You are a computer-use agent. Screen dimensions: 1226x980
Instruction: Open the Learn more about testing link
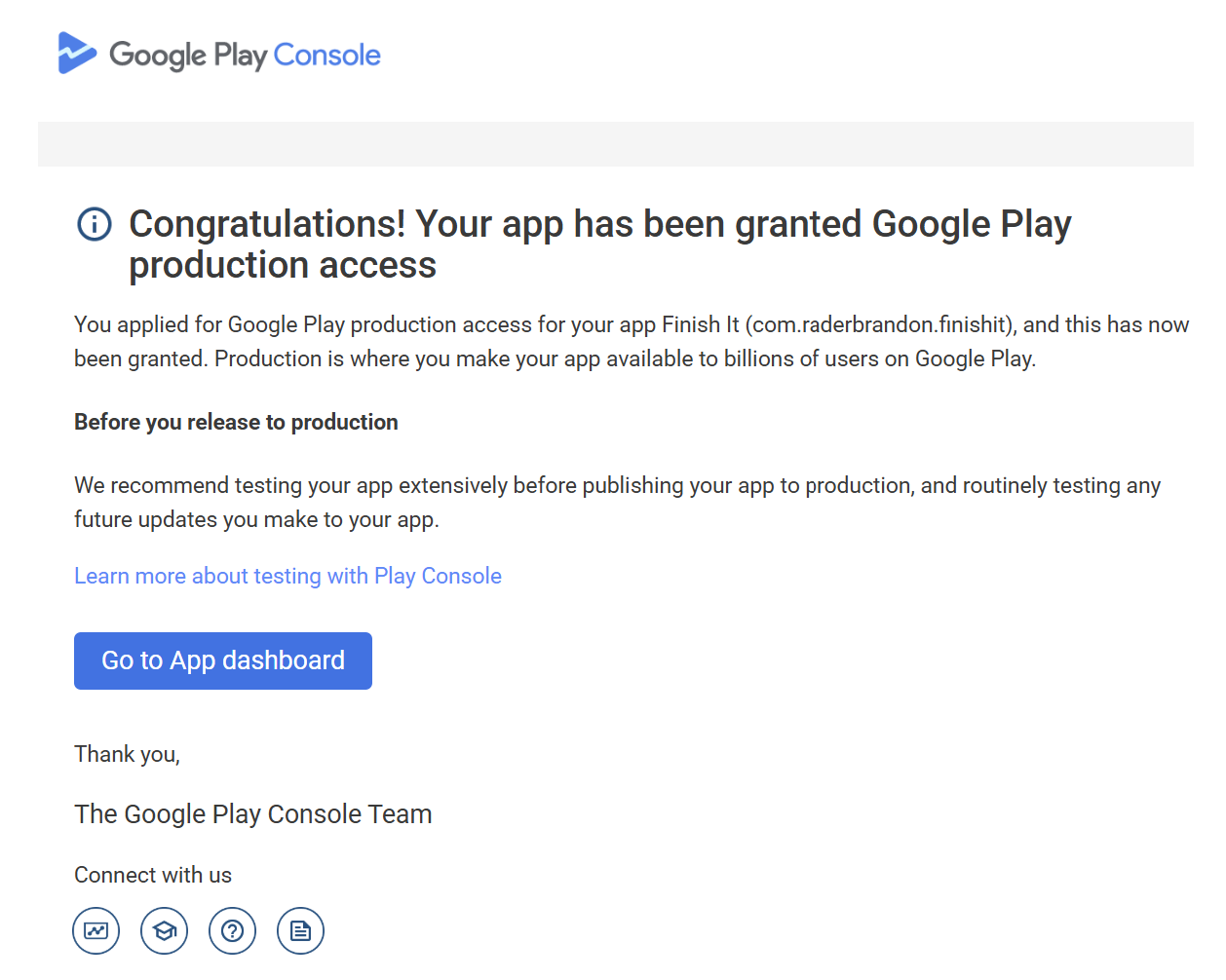tap(287, 576)
